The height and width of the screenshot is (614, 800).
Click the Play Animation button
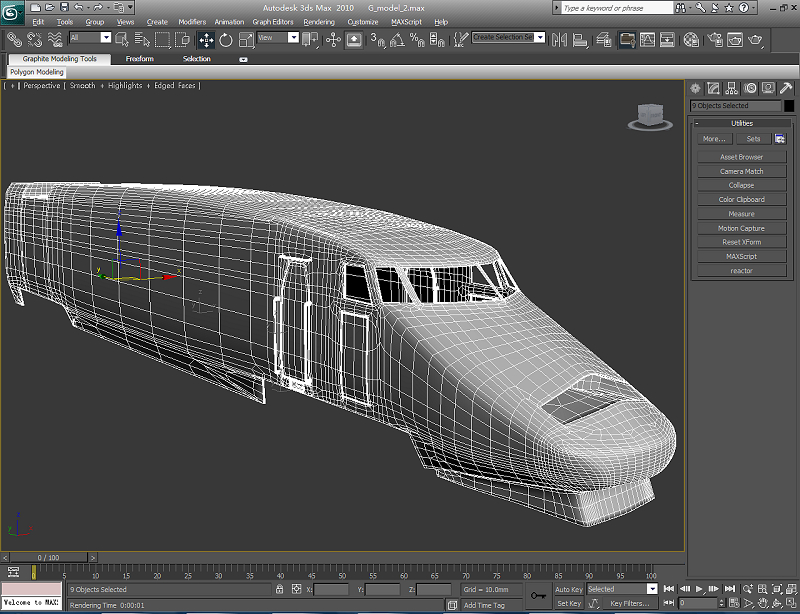(700, 590)
